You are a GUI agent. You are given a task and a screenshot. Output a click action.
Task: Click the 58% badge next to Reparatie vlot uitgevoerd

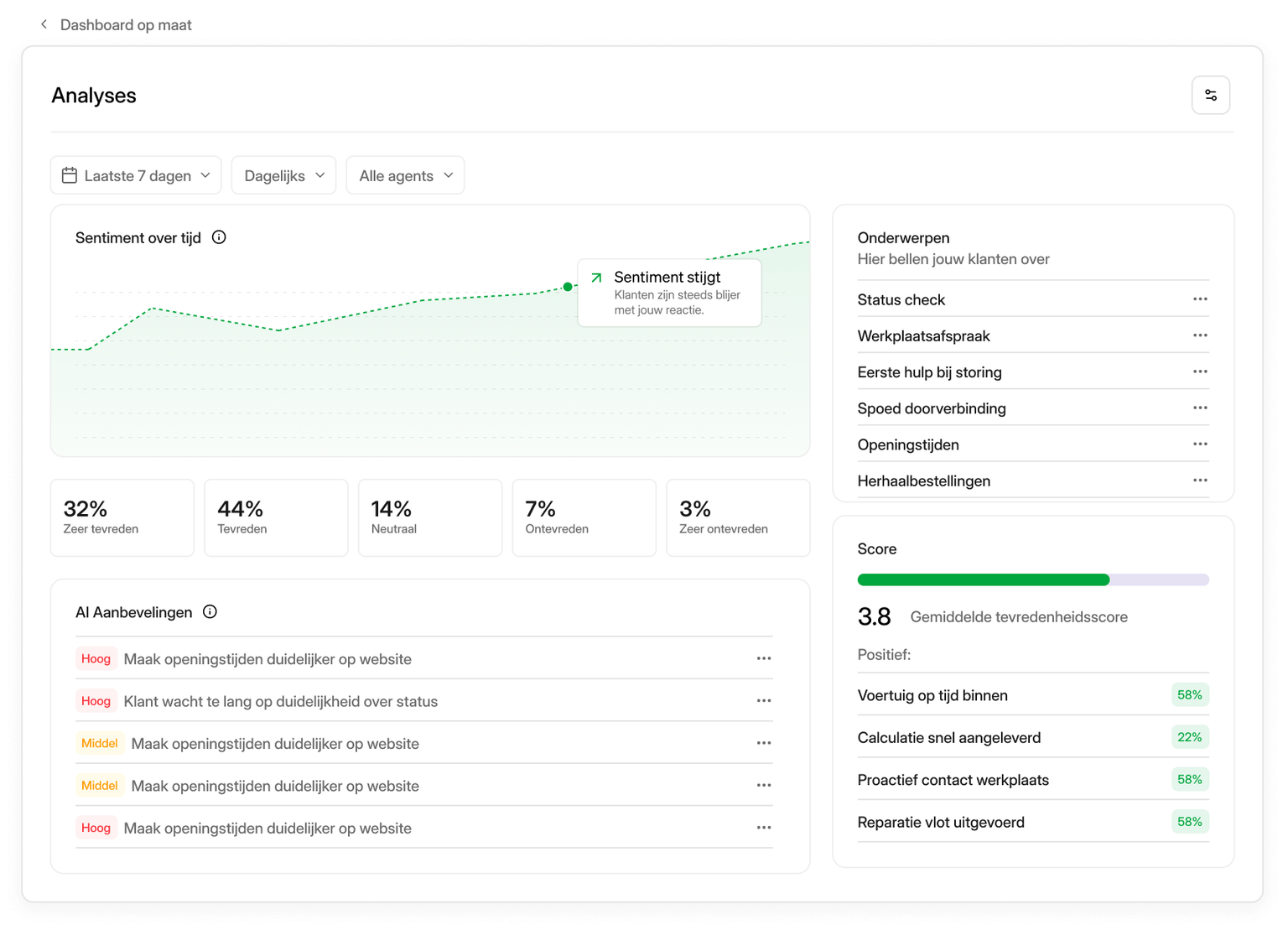[x=1189, y=822]
